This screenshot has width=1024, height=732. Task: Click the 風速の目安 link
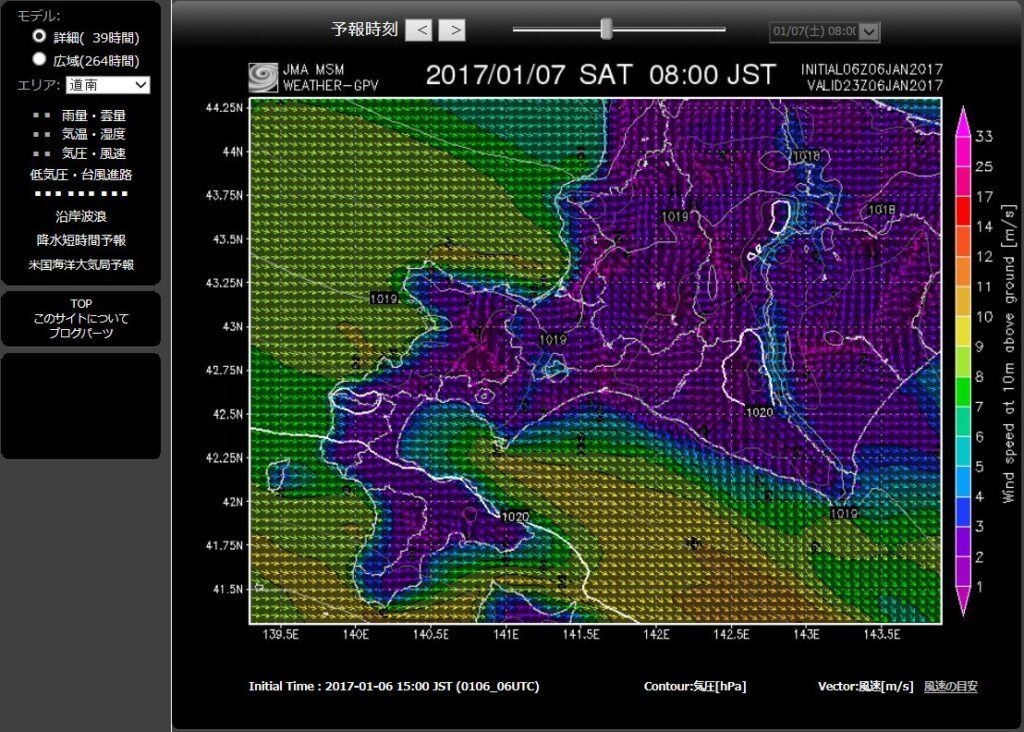[950, 686]
